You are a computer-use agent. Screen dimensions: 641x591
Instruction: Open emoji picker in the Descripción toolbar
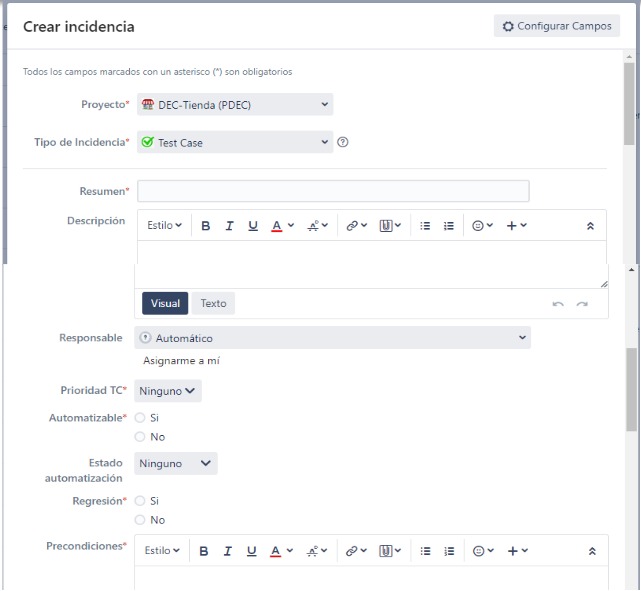[x=482, y=226]
